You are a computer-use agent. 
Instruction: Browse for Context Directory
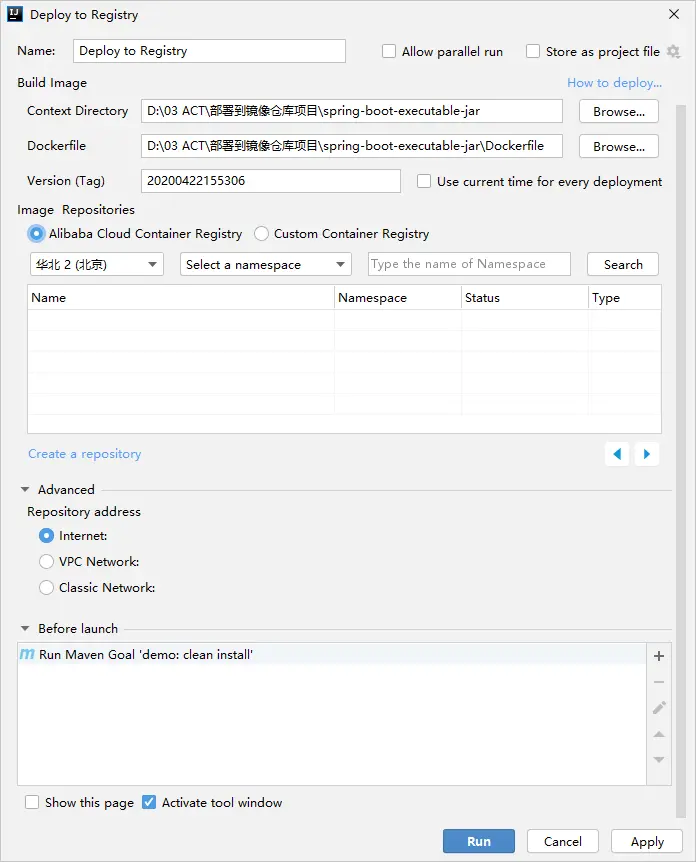tap(619, 112)
